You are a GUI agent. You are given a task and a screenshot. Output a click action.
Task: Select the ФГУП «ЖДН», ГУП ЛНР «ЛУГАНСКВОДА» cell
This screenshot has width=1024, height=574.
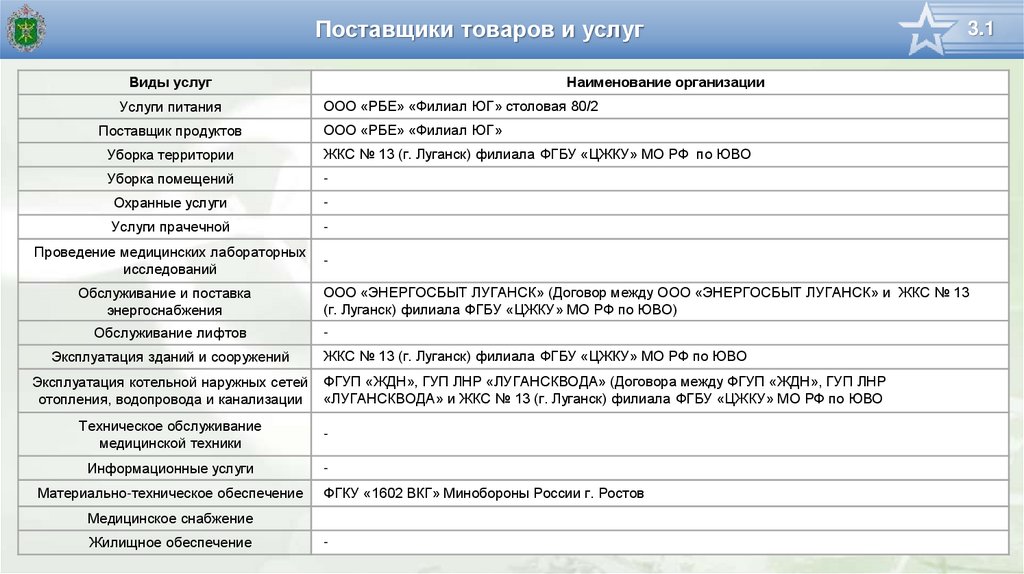[x=660, y=391]
